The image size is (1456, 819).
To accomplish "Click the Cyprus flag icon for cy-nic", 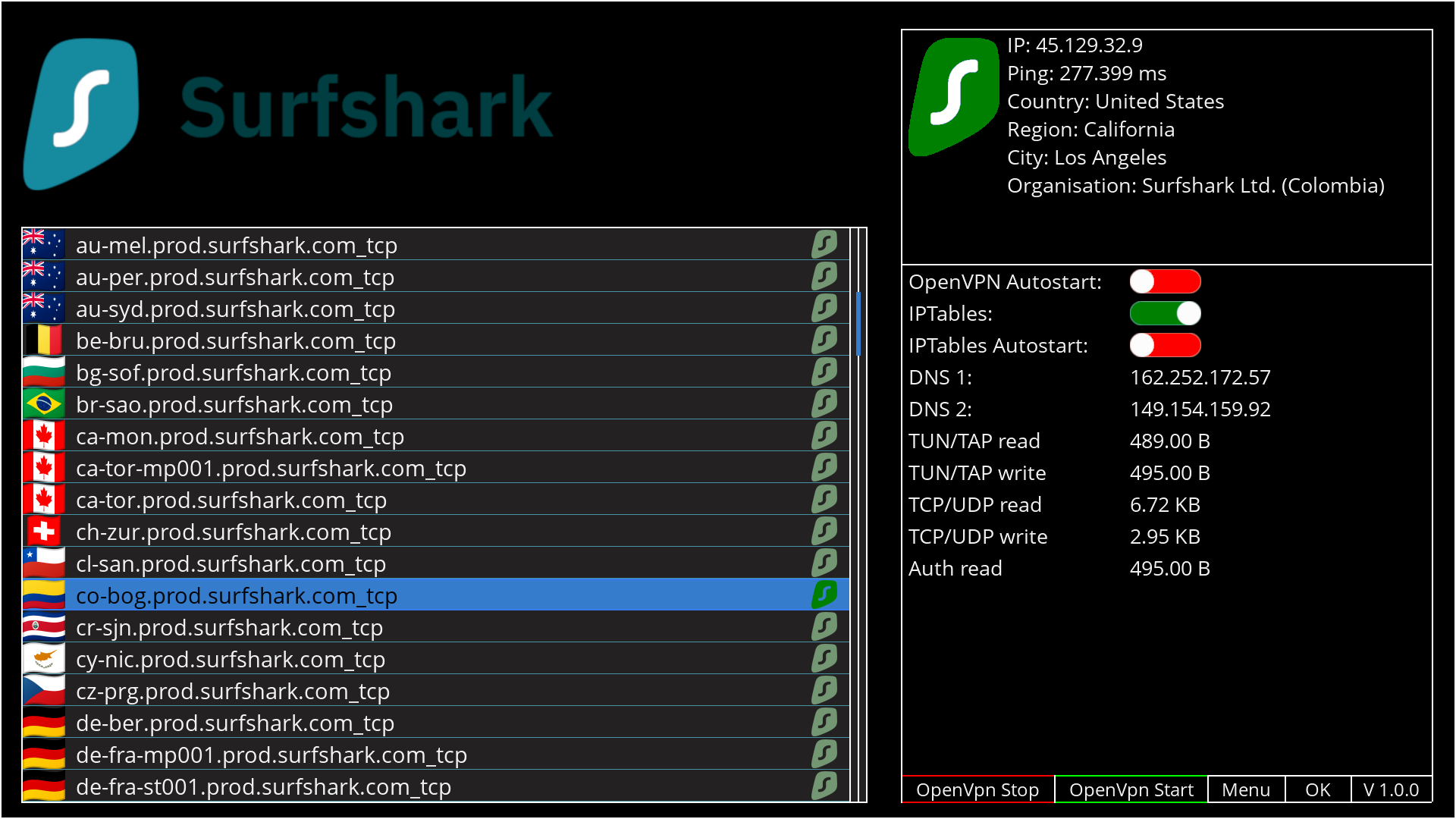I will tap(43, 658).
